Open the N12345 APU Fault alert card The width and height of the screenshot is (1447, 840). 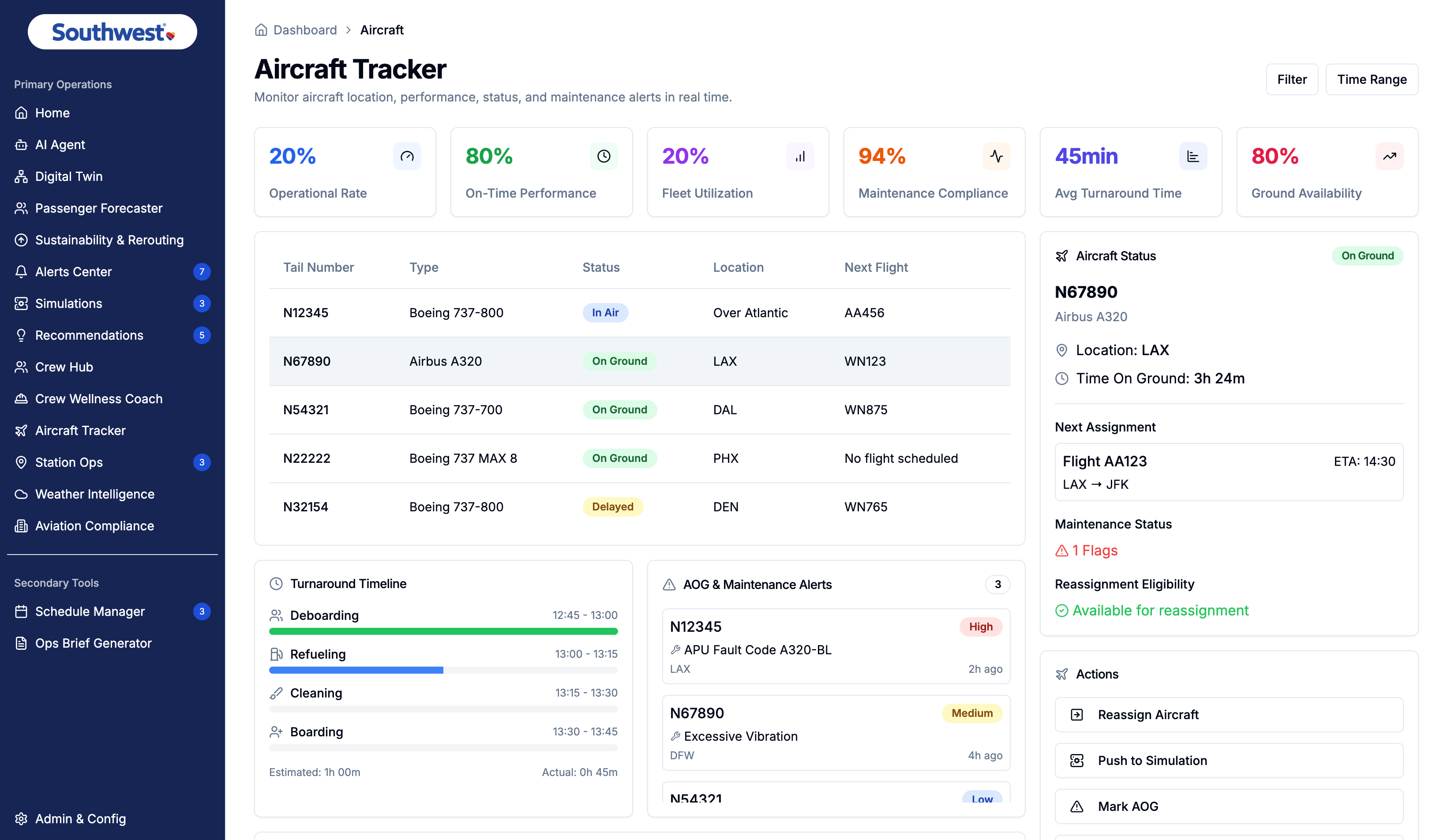click(836, 646)
